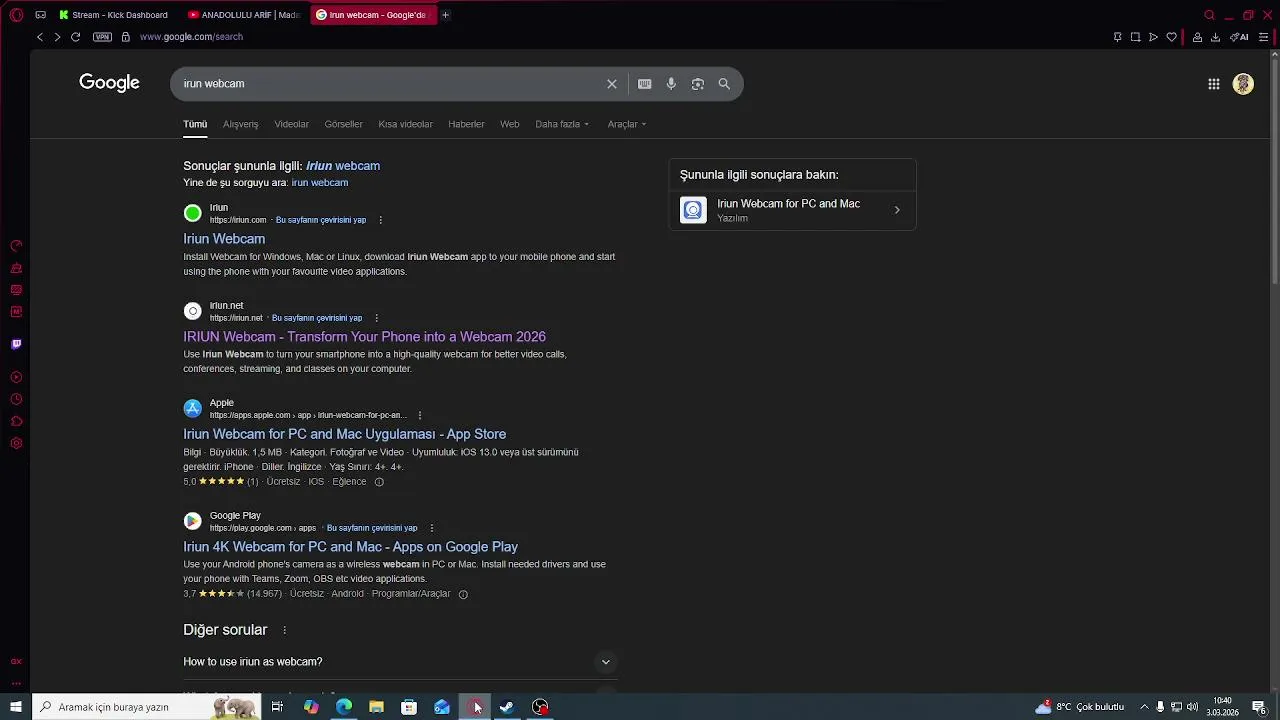Reload the Google search page

point(75,37)
